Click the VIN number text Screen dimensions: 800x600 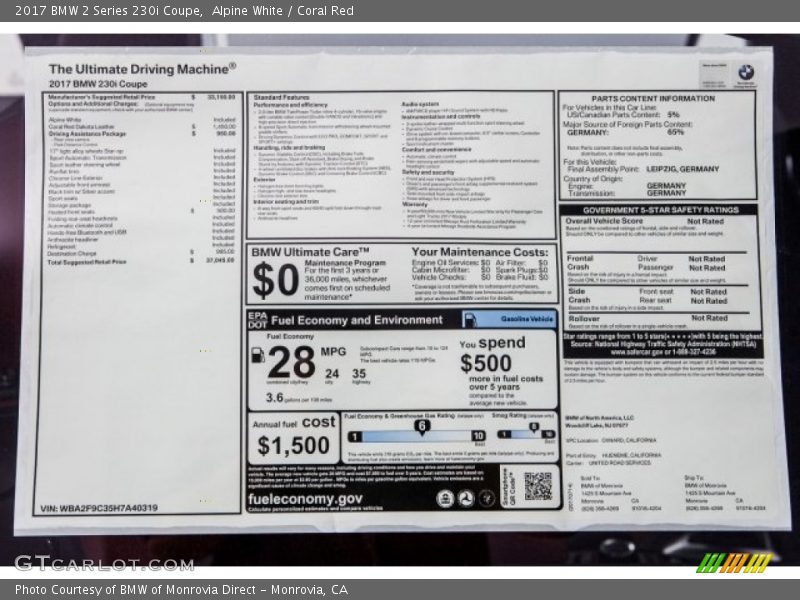click(99, 508)
